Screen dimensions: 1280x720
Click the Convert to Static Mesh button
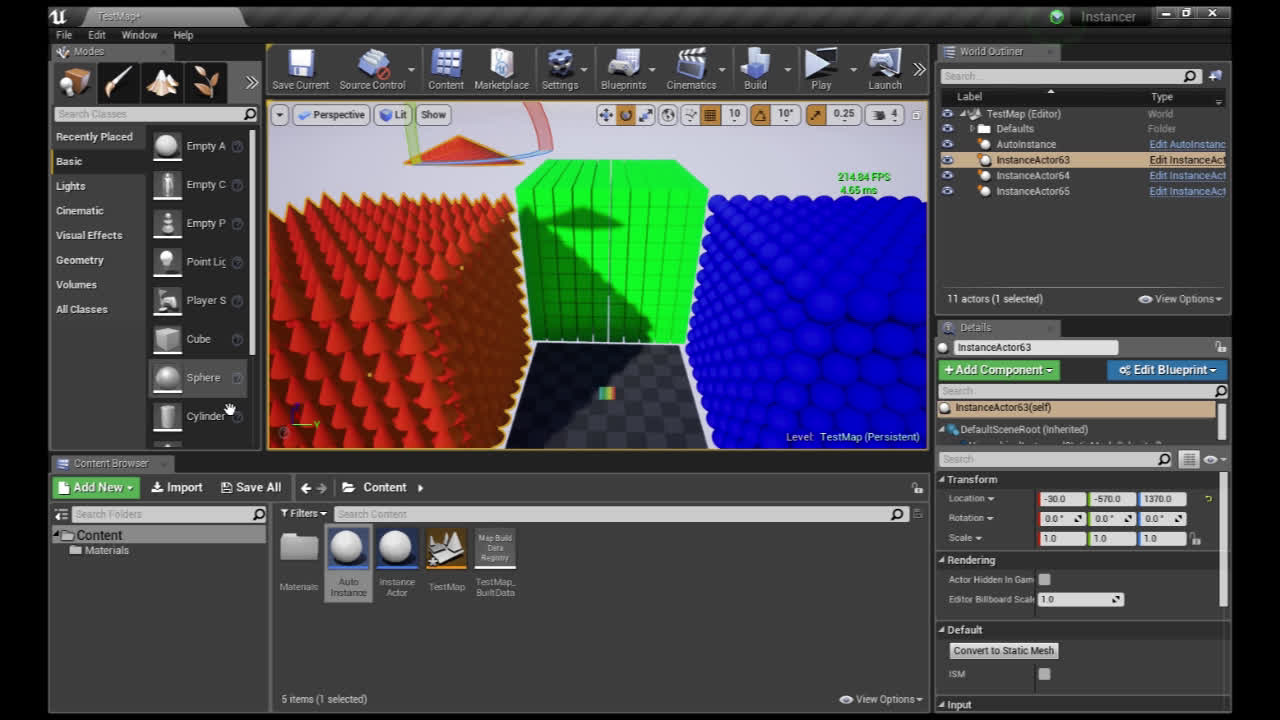[x=1003, y=651]
